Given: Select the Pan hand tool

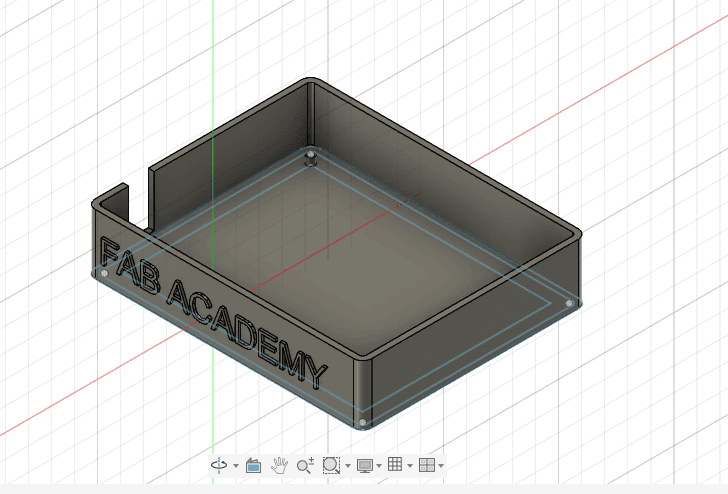Looking at the screenshot, I should pos(280,465).
